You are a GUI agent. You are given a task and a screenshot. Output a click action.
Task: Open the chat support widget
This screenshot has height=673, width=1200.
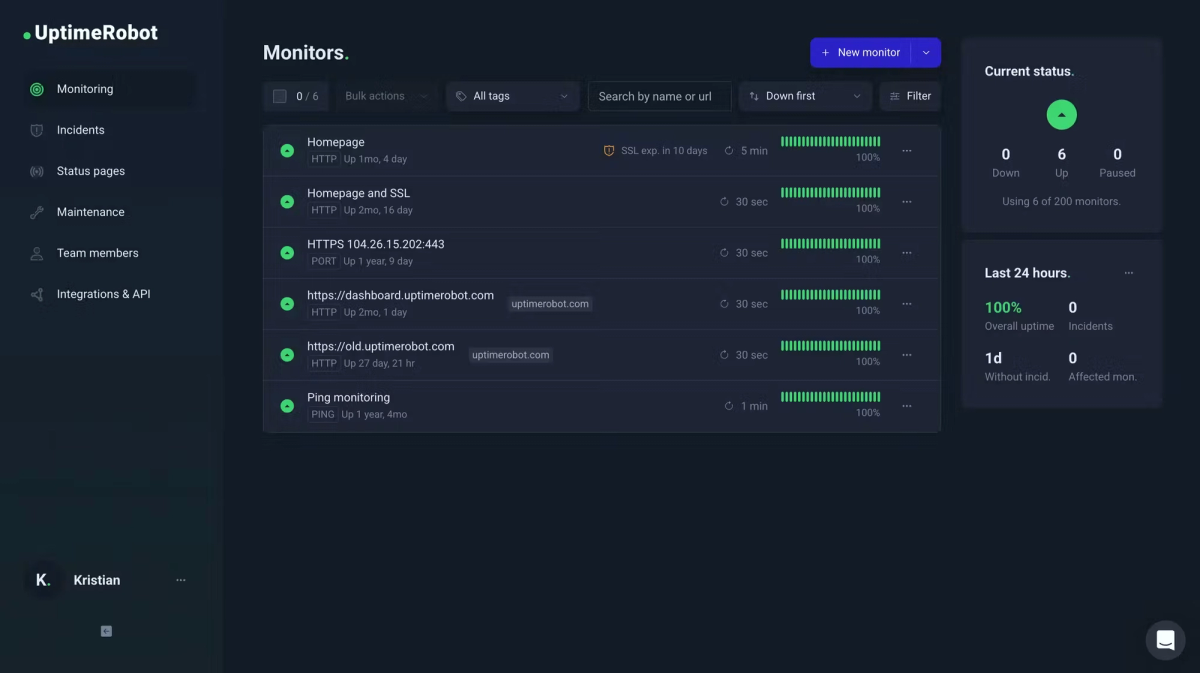tap(1165, 640)
